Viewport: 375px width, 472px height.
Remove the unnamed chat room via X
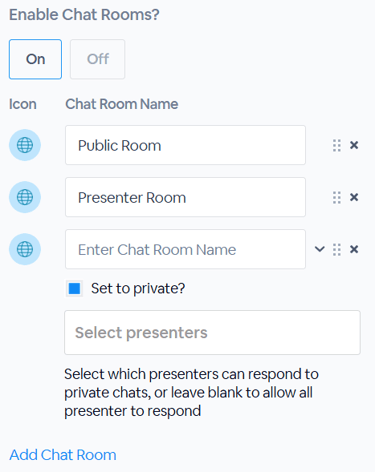coord(354,249)
